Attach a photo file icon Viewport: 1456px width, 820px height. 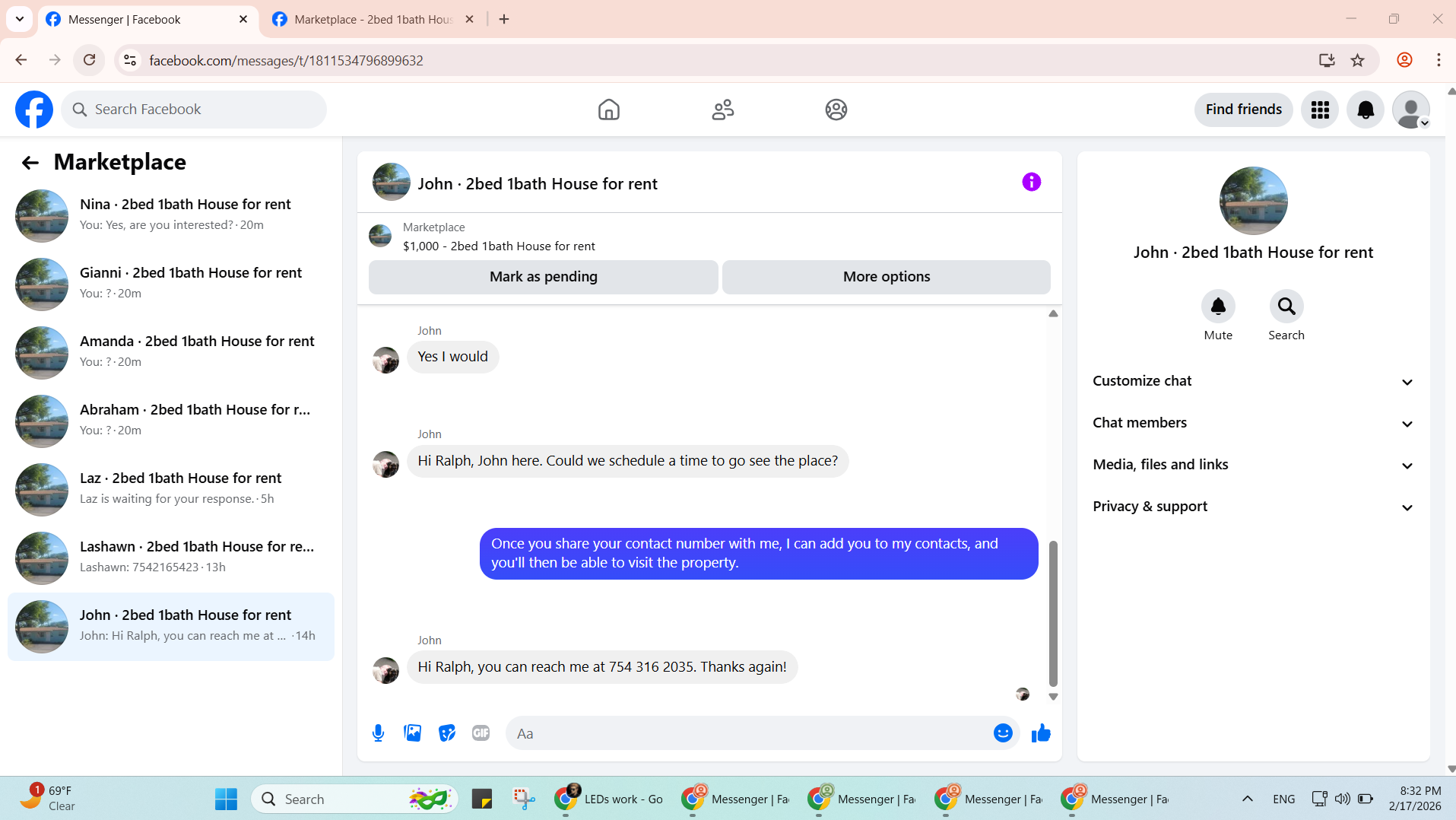click(412, 733)
